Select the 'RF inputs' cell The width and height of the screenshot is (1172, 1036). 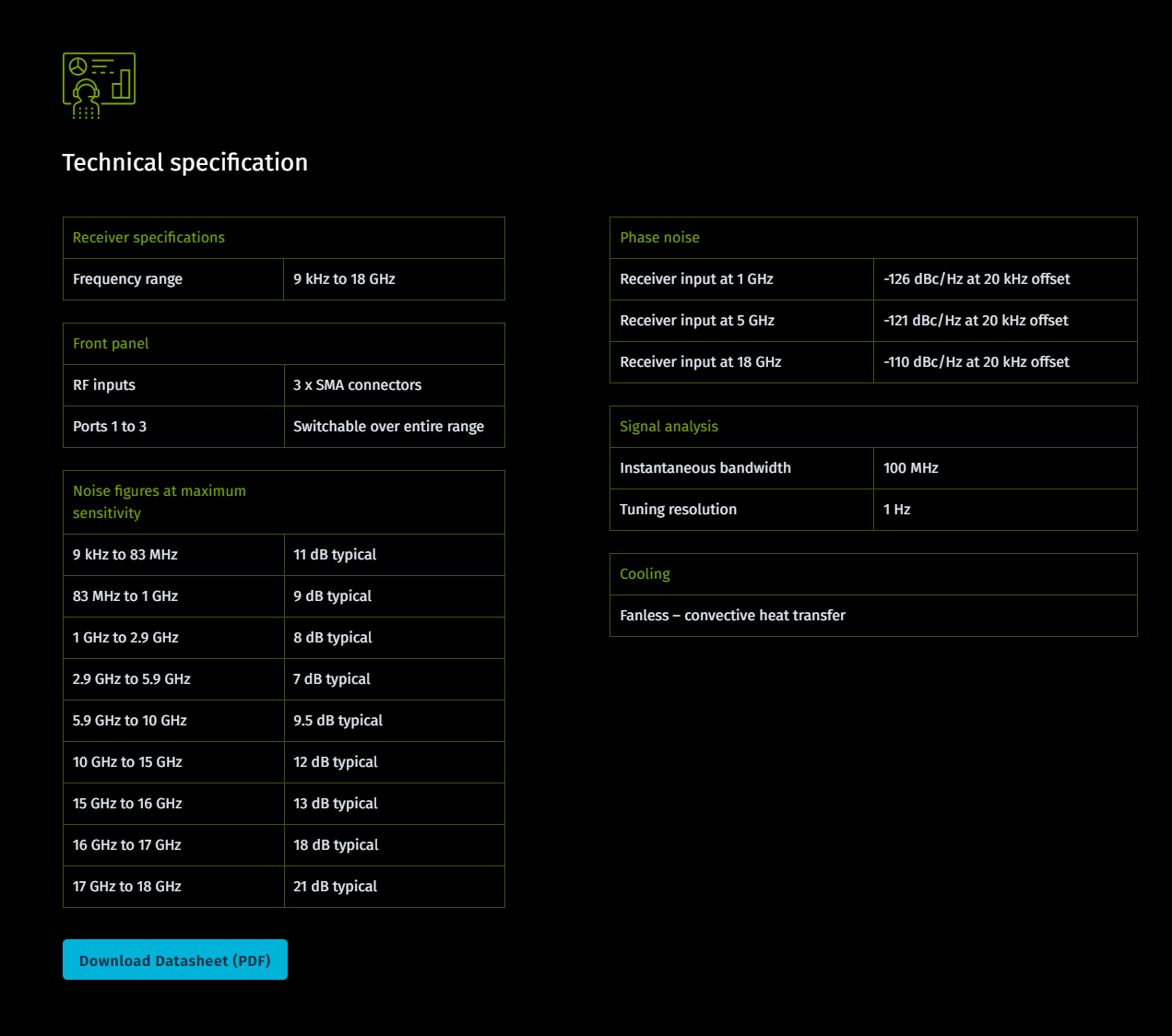(173, 385)
